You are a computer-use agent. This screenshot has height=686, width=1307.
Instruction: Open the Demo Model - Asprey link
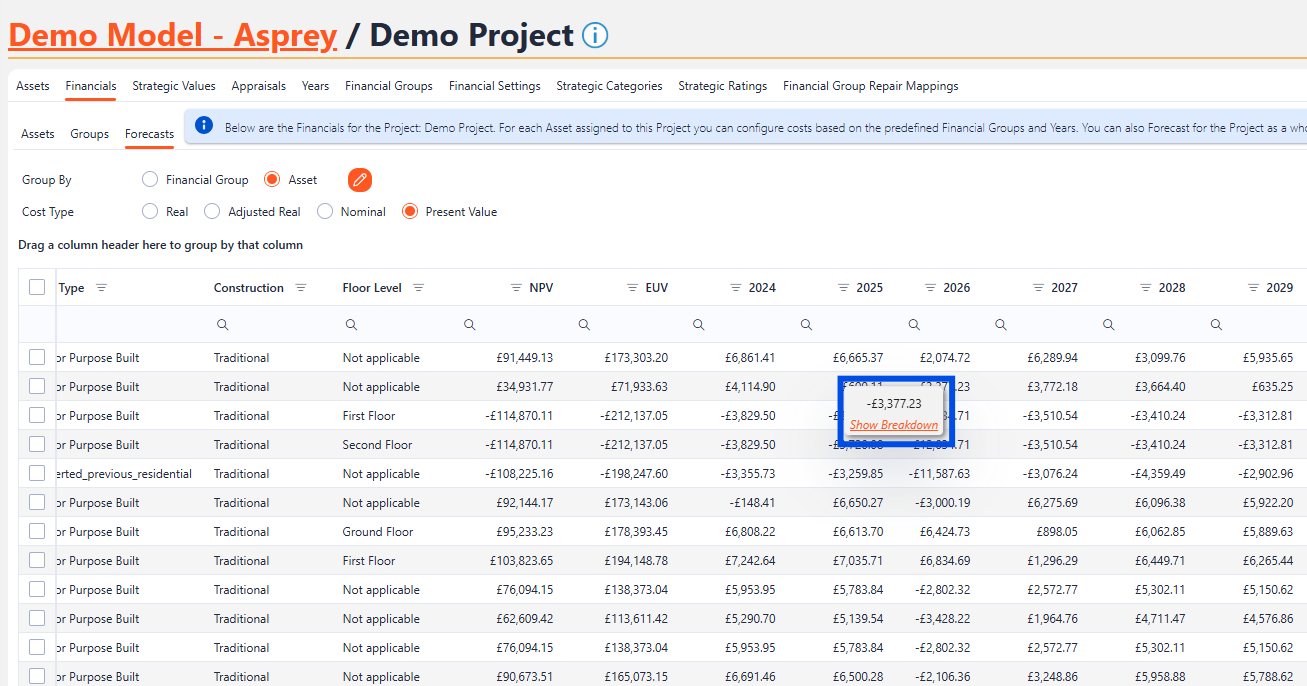(x=173, y=36)
